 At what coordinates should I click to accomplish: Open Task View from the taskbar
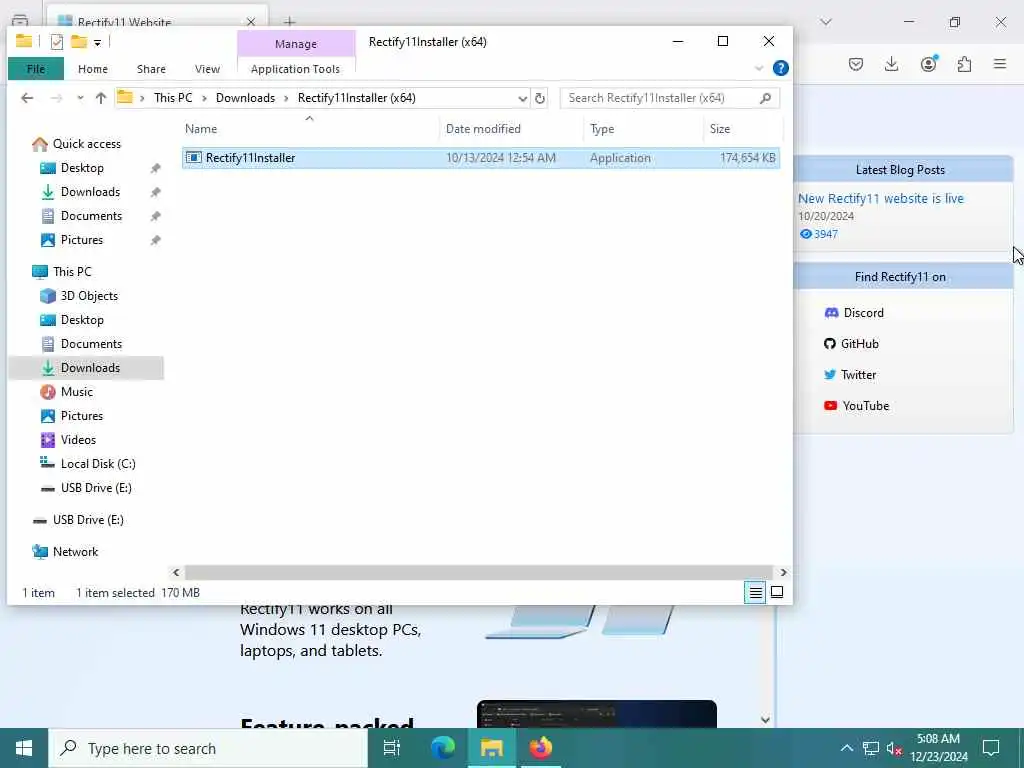point(392,748)
